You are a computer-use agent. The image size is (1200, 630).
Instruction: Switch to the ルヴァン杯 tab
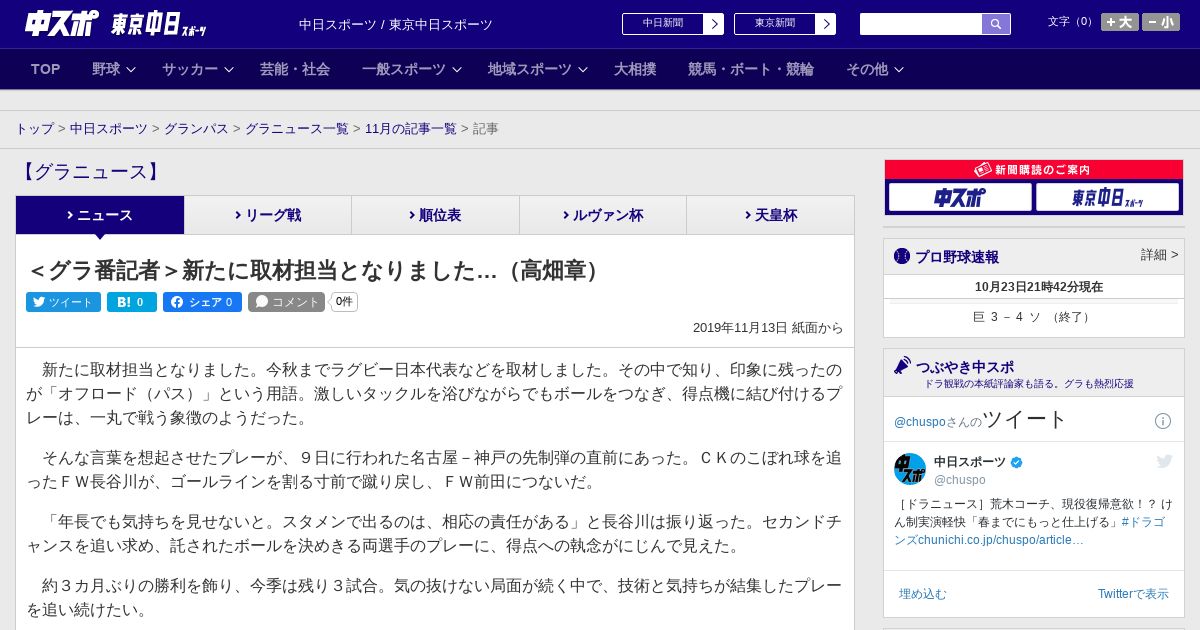click(x=603, y=215)
